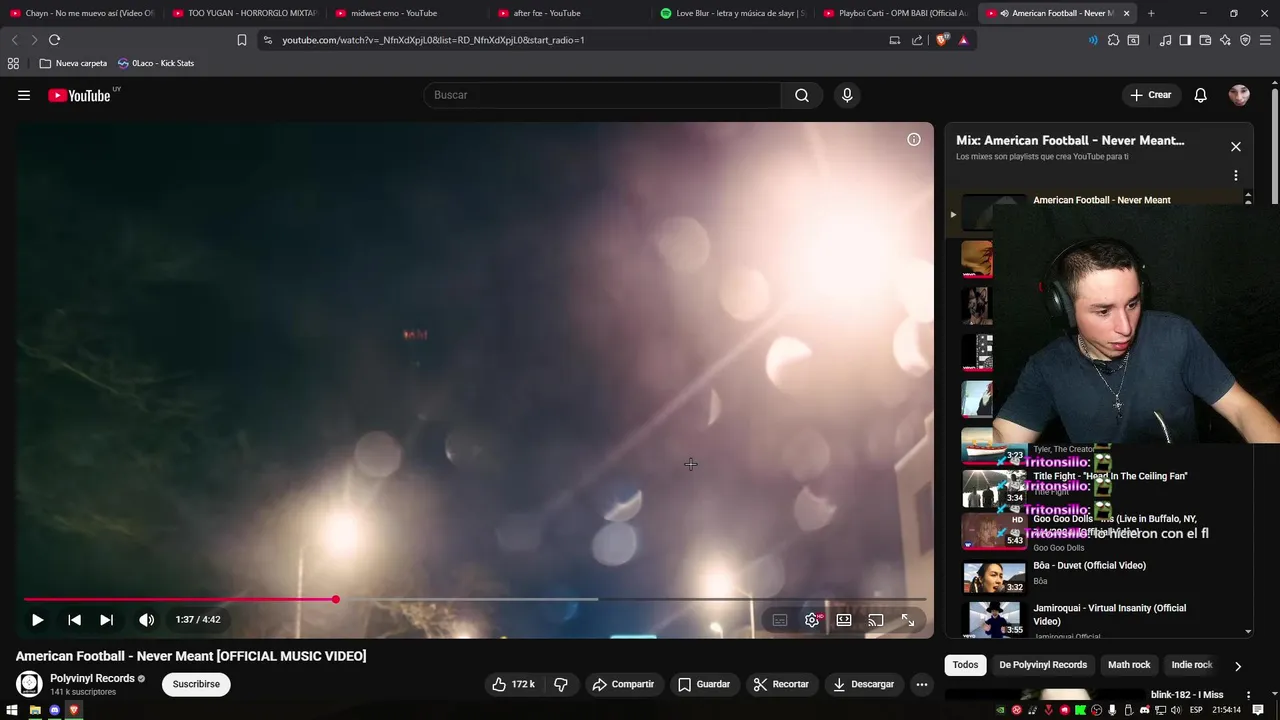Viewport: 1280px width, 720px height.
Task: Open Brave playlist music note icon
Action: 1165,40
